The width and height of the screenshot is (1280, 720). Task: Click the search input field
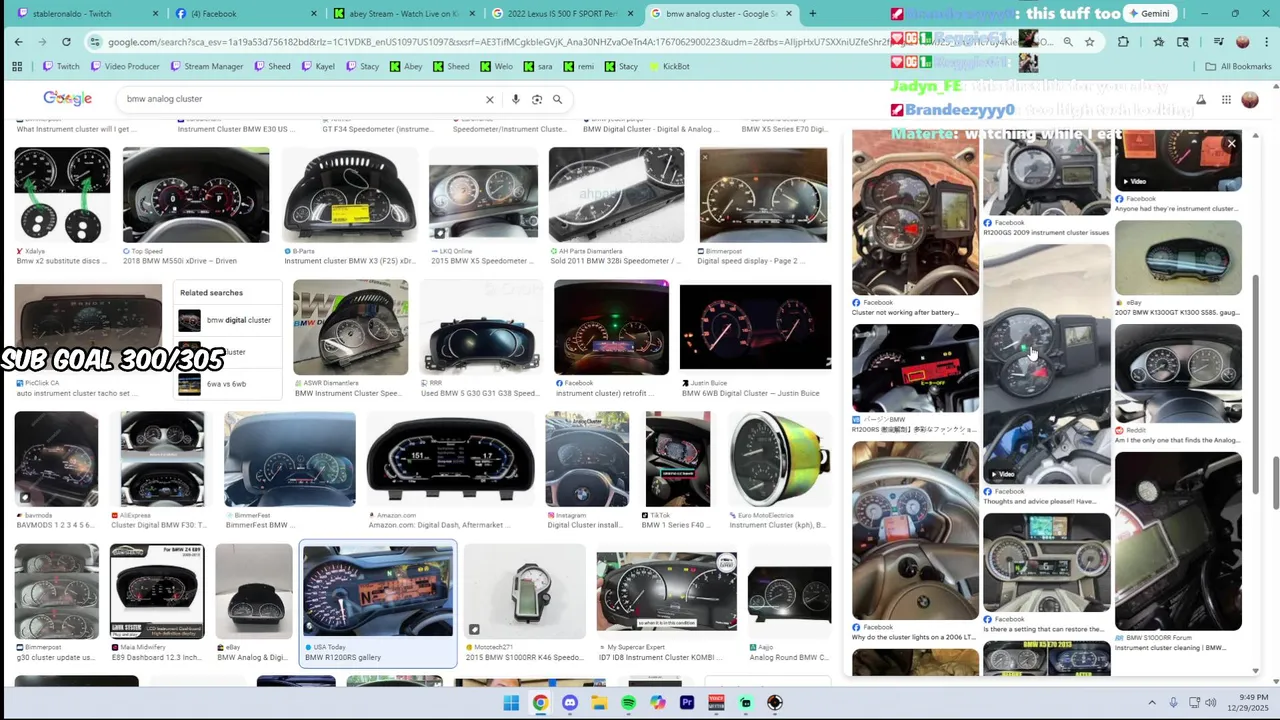(300, 99)
